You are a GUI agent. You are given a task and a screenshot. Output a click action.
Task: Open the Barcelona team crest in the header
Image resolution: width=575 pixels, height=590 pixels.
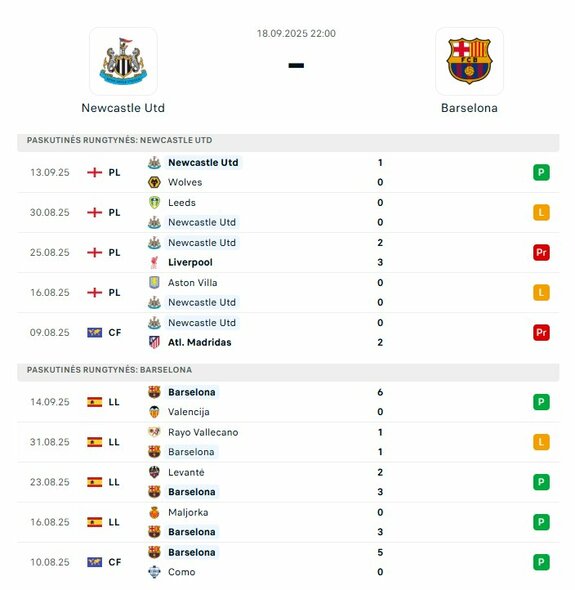click(469, 61)
